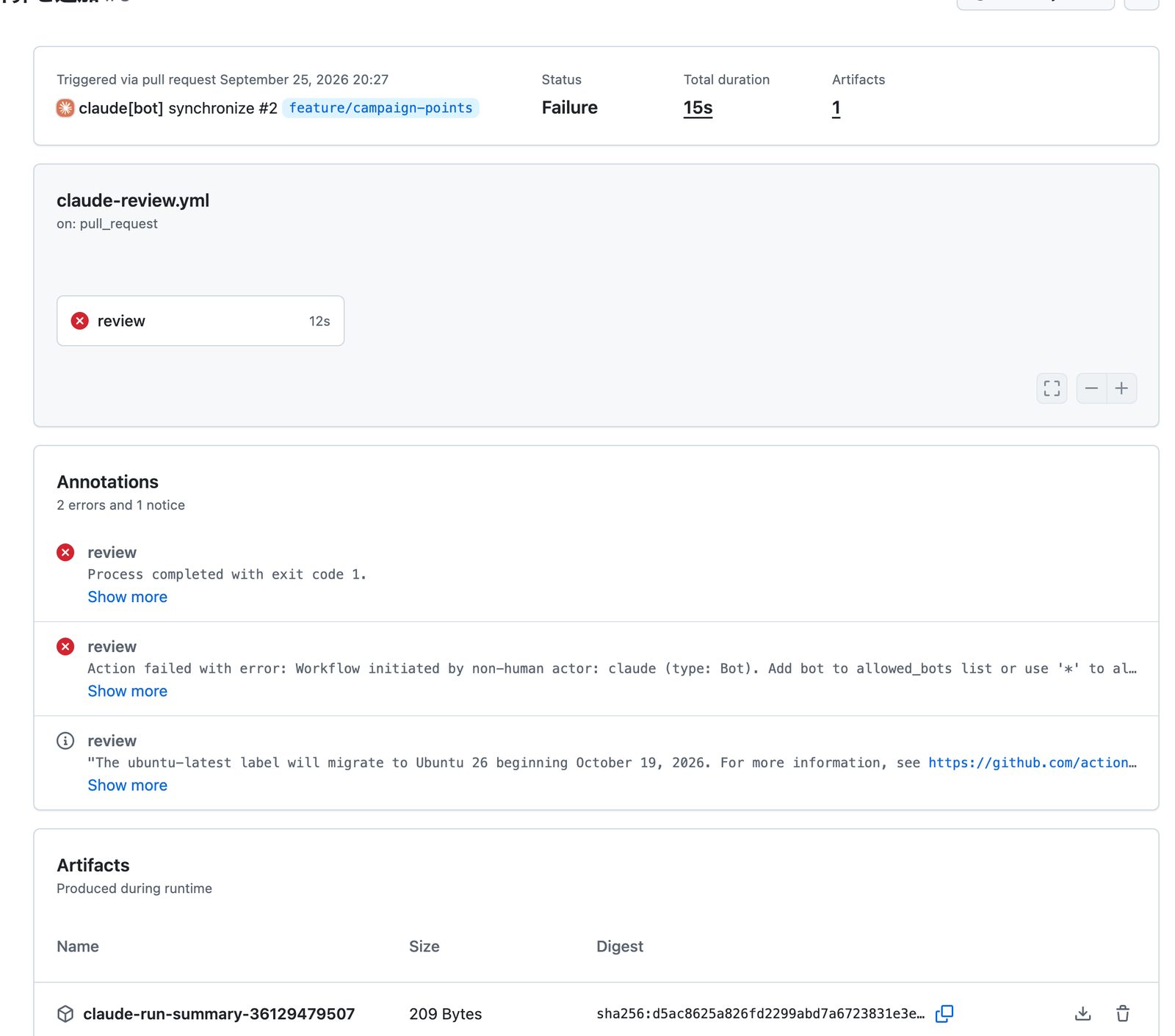Click the 'Name' column header

click(x=78, y=946)
